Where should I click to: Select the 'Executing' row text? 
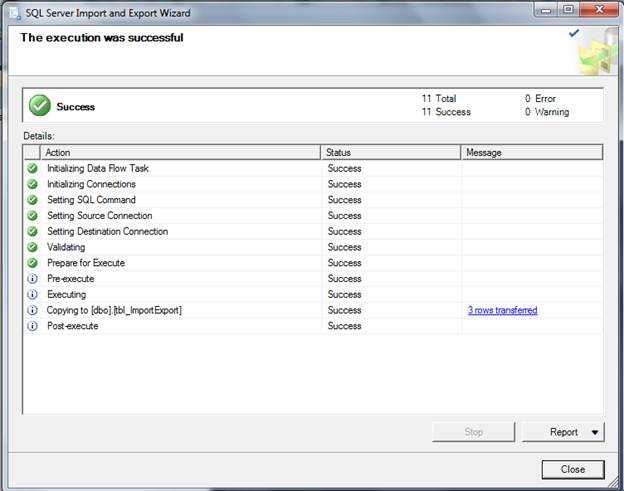pyautogui.click(x=66, y=294)
